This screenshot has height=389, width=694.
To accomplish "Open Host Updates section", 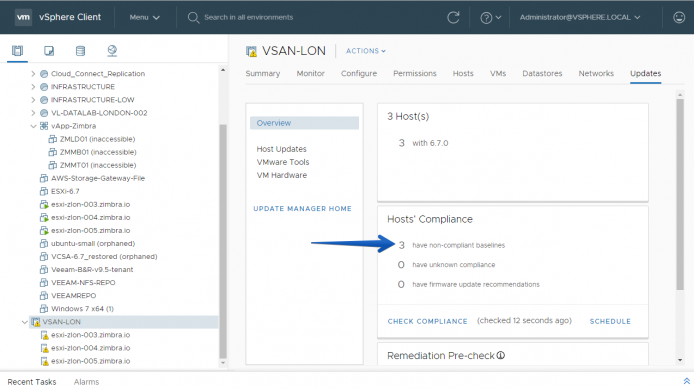I will [281, 149].
